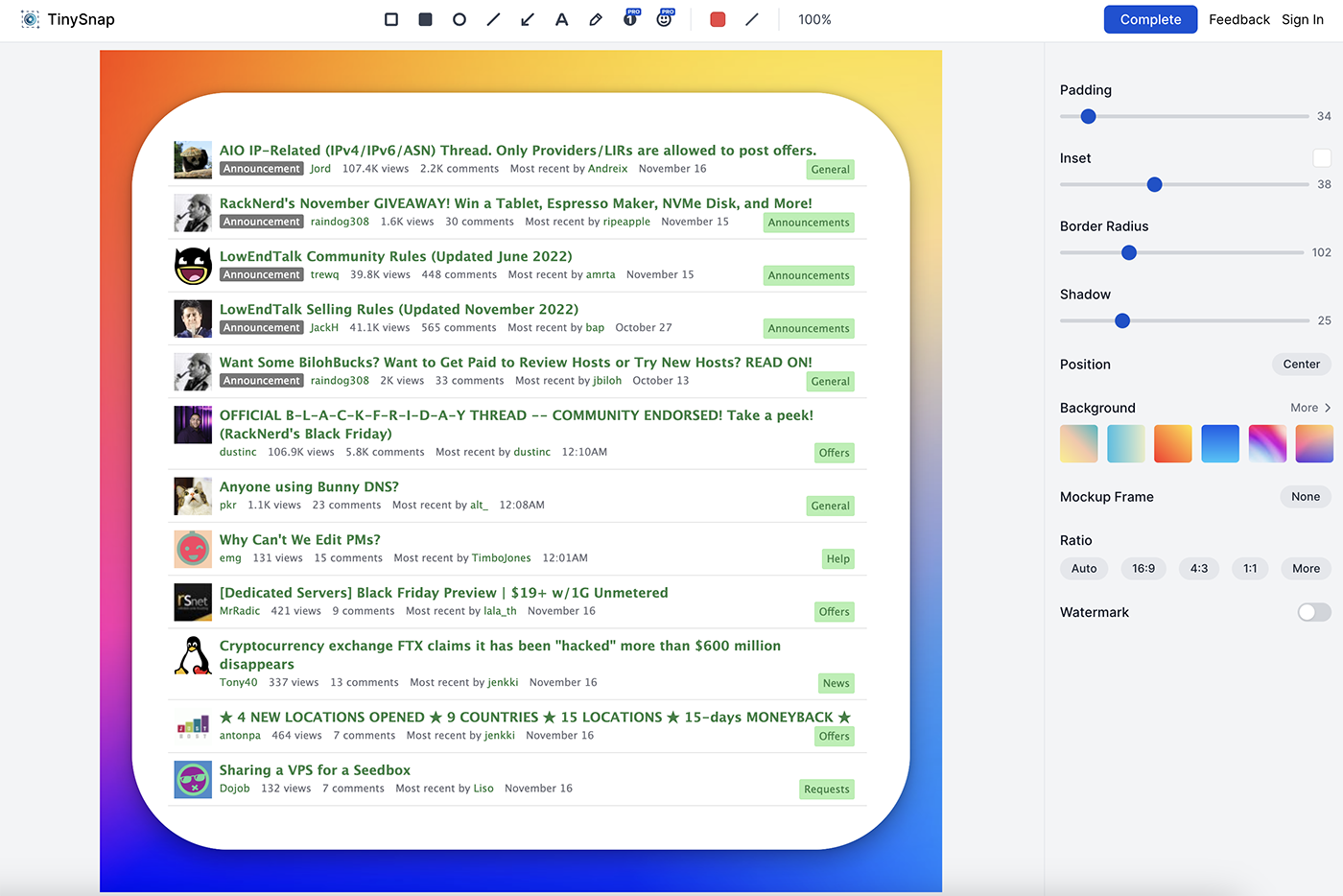
Task: Open the Mockup Frame None selector
Action: click(1305, 496)
